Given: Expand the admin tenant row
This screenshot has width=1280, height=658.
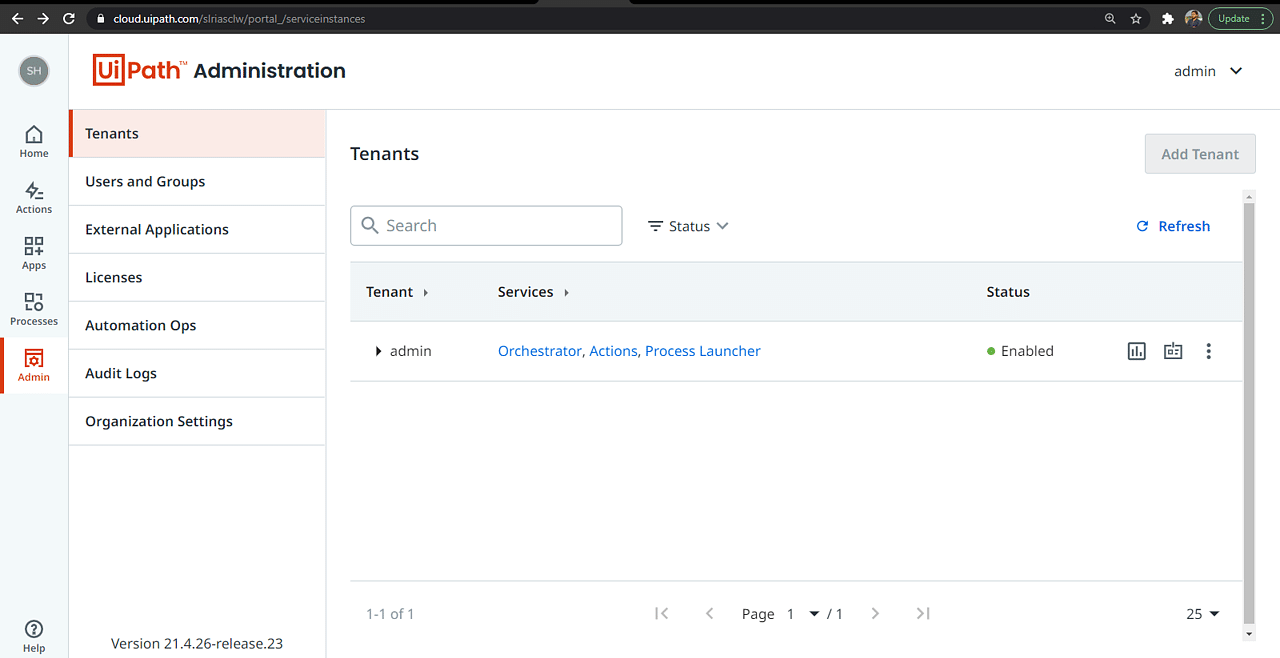Looking at the screenshot, I should coord(378,351).
